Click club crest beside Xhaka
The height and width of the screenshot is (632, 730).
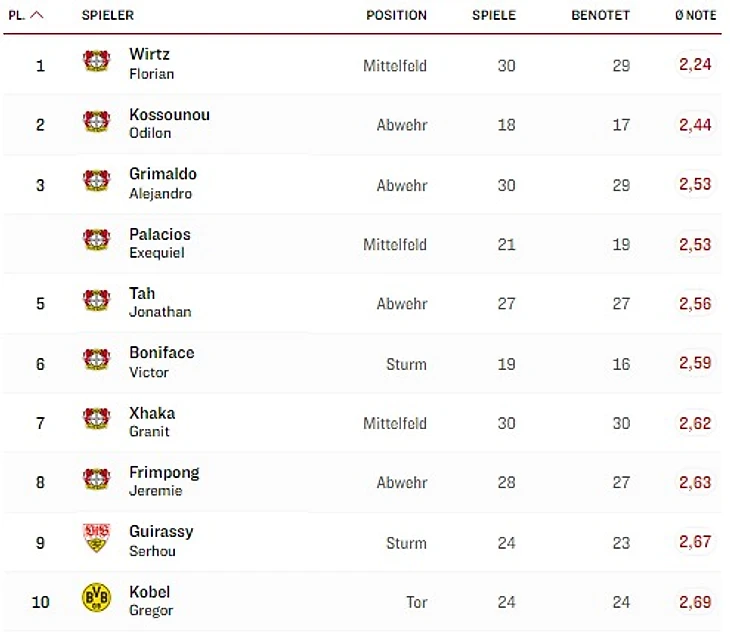tap(96, 418)
